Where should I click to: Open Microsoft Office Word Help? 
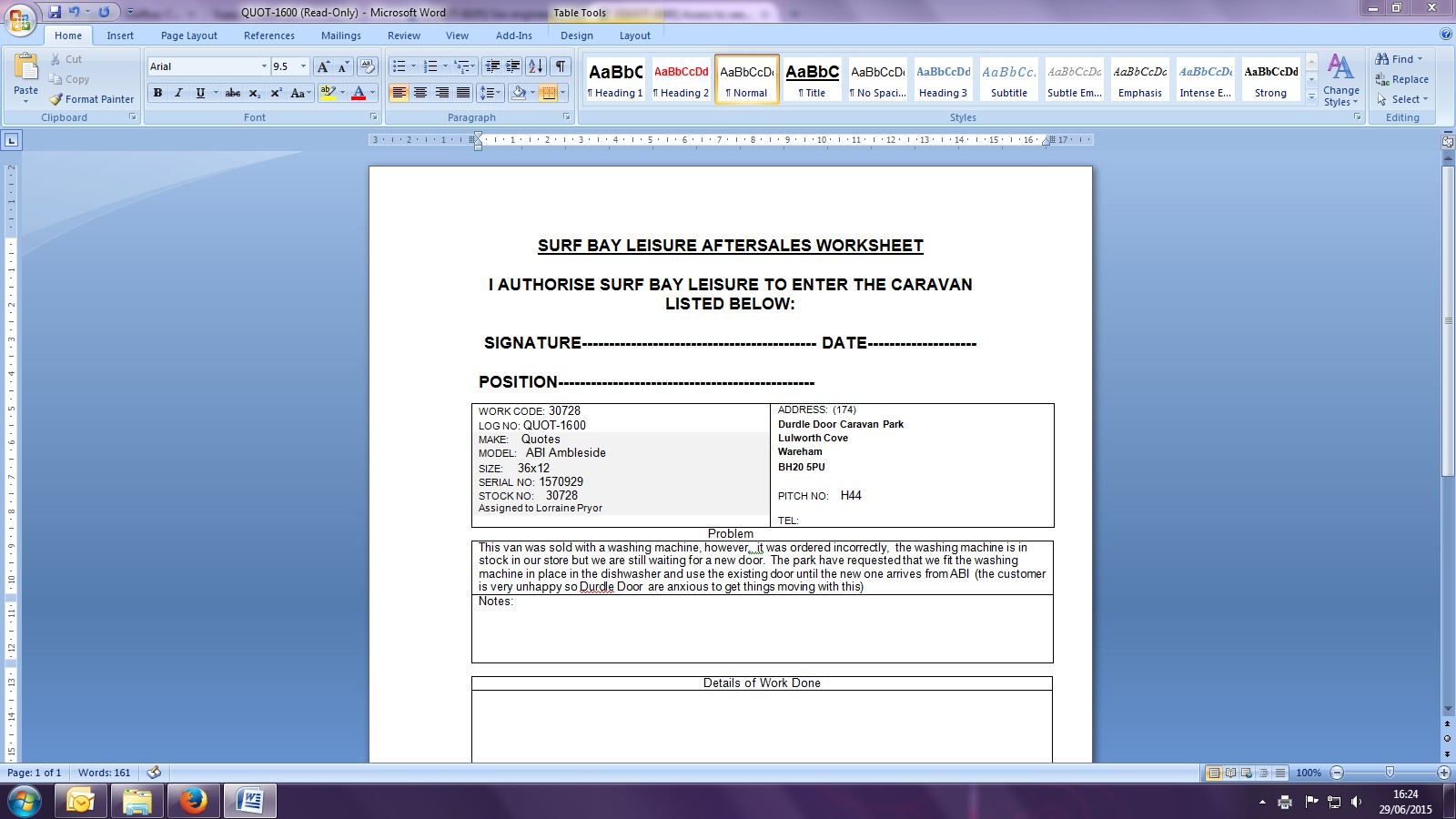point(1446,35)
